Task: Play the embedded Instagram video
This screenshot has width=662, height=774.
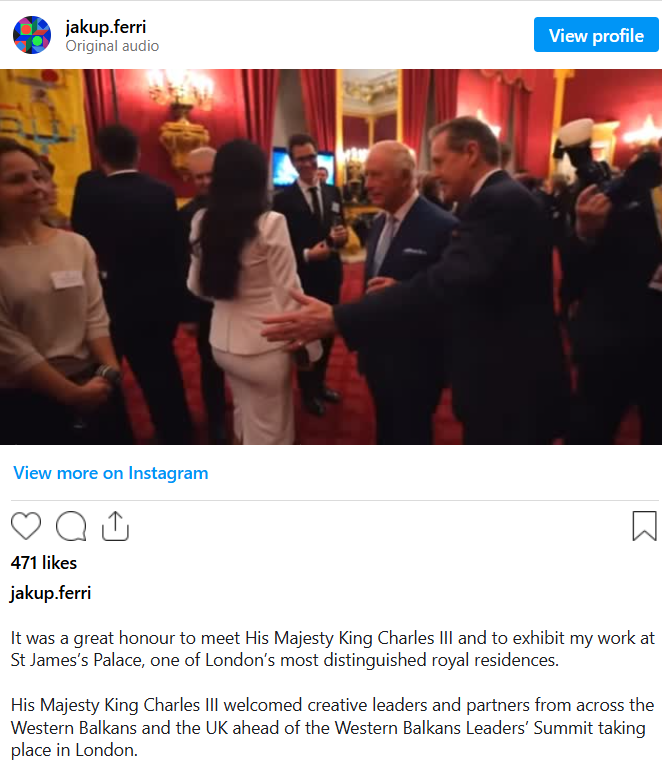Action: click(331, 257)
